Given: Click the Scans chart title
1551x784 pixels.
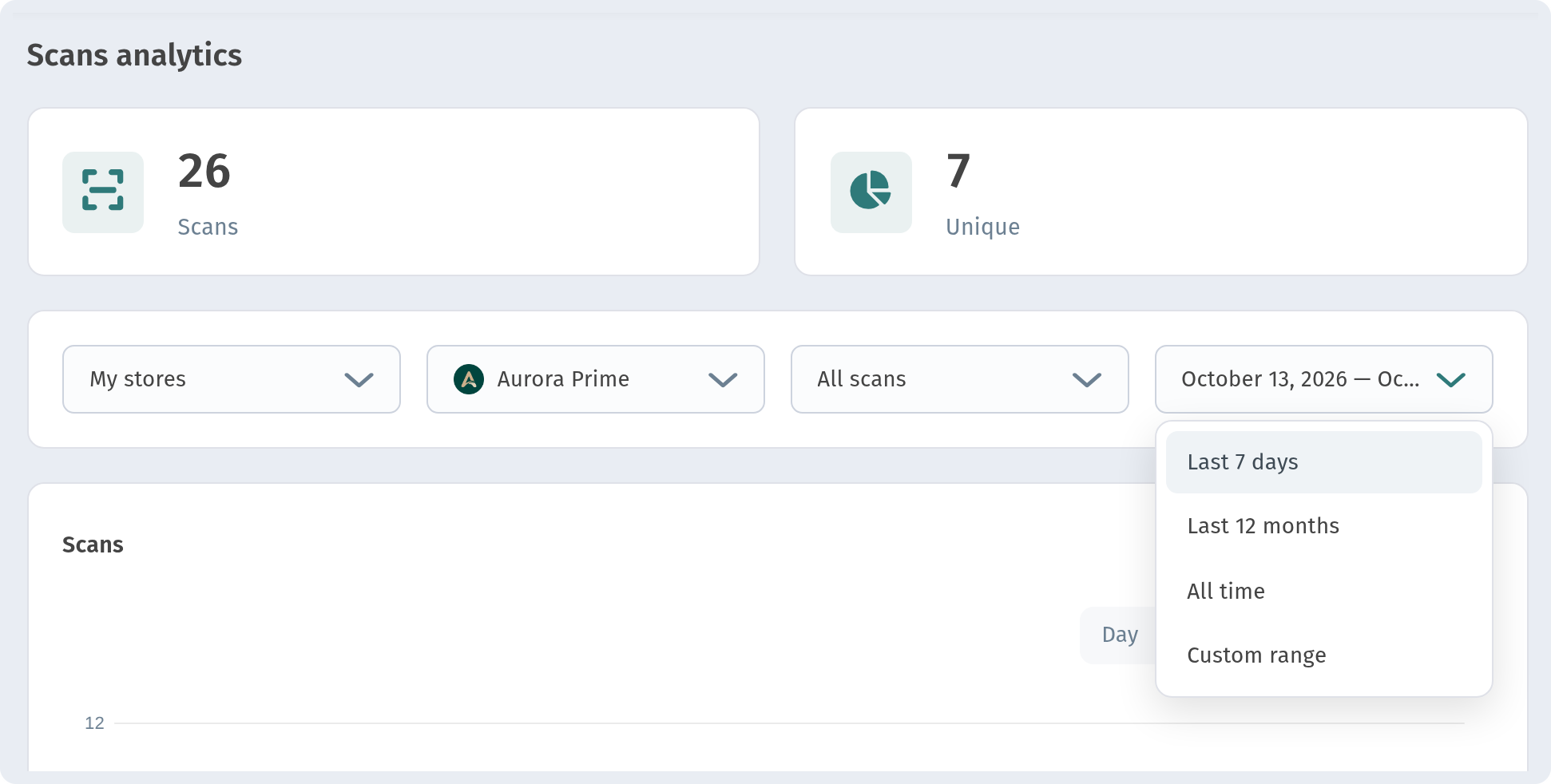Looking at the screenshot, I should [x=93, y=544].
